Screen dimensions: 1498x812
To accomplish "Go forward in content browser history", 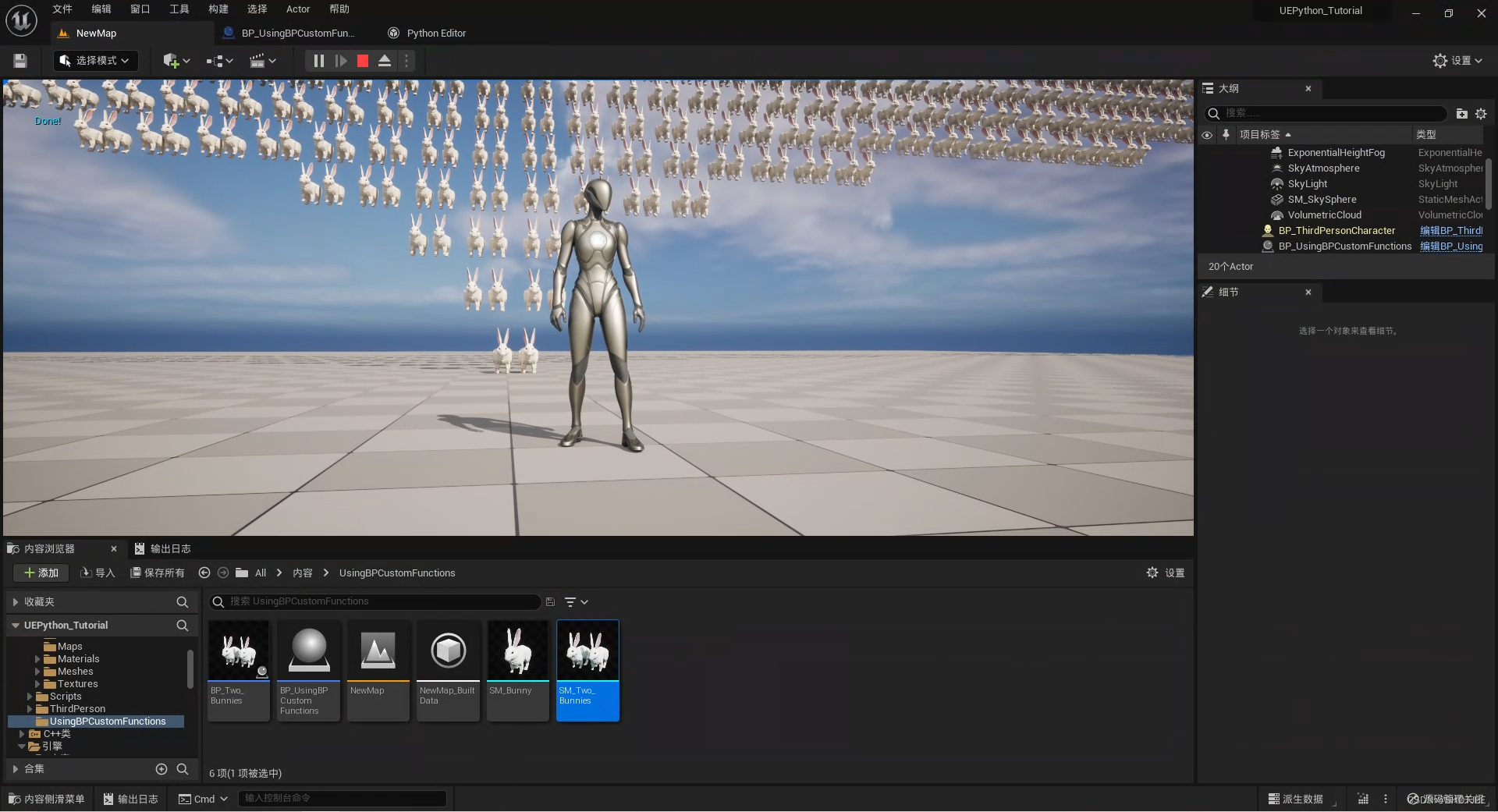I will coord(223,573).
